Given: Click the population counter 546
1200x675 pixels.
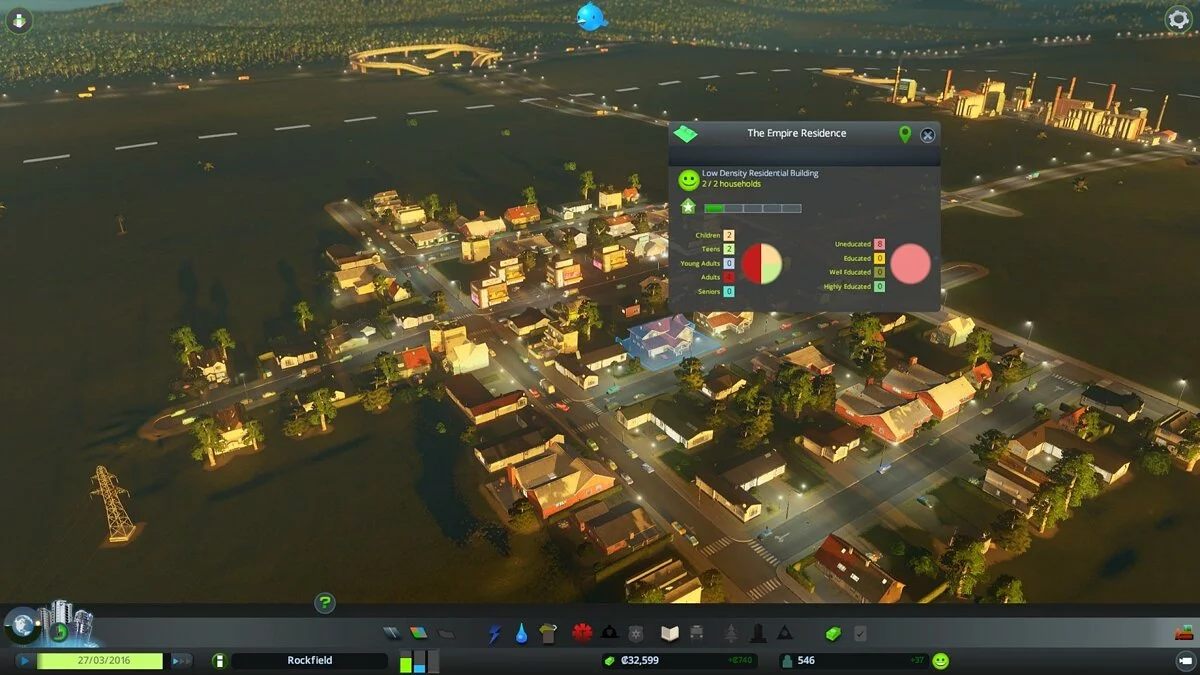Looking at the screenshot, I should [x=806, y=661].
